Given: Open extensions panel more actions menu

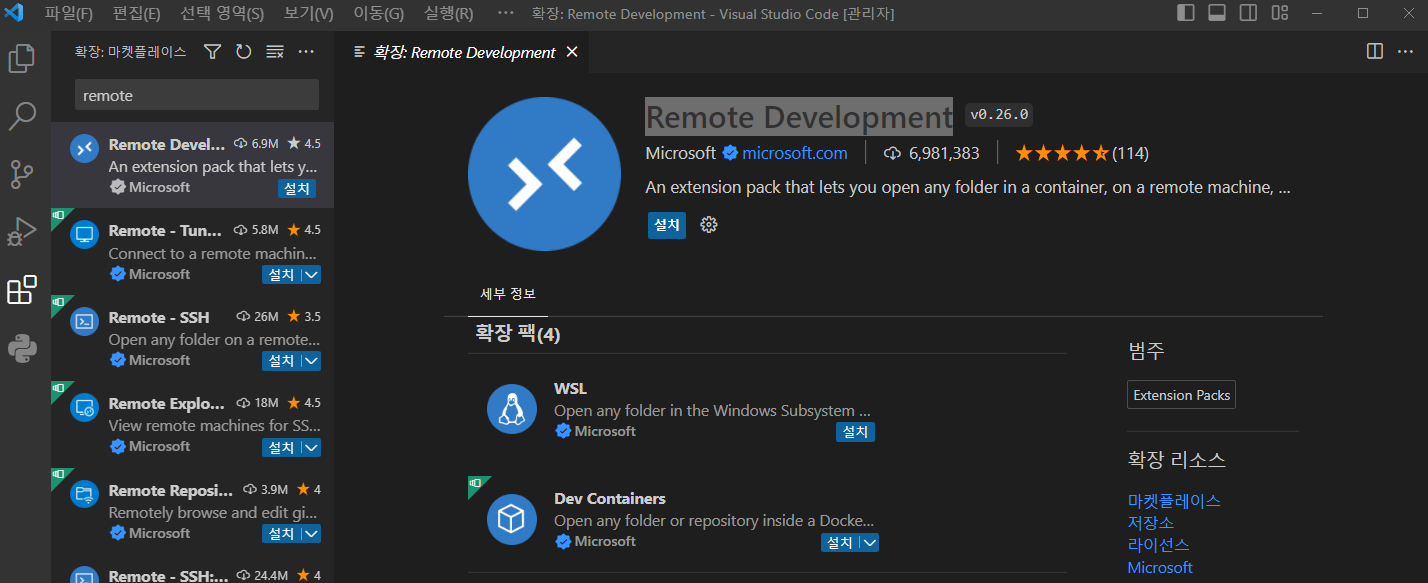Looking at the screenshot, I should tap(306, 52).
